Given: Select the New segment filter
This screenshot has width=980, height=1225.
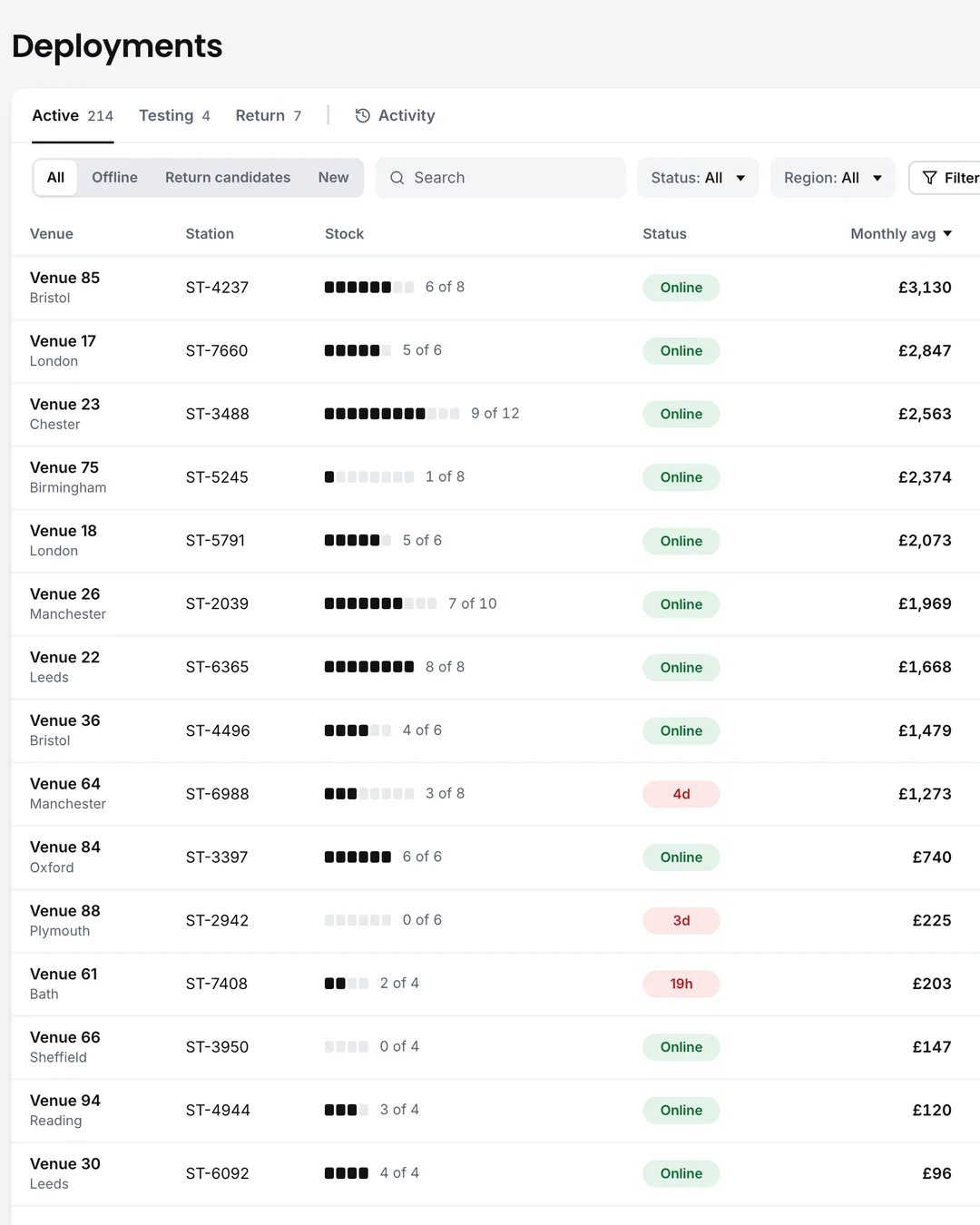Looking at the screenshot, I should [333, 178].
